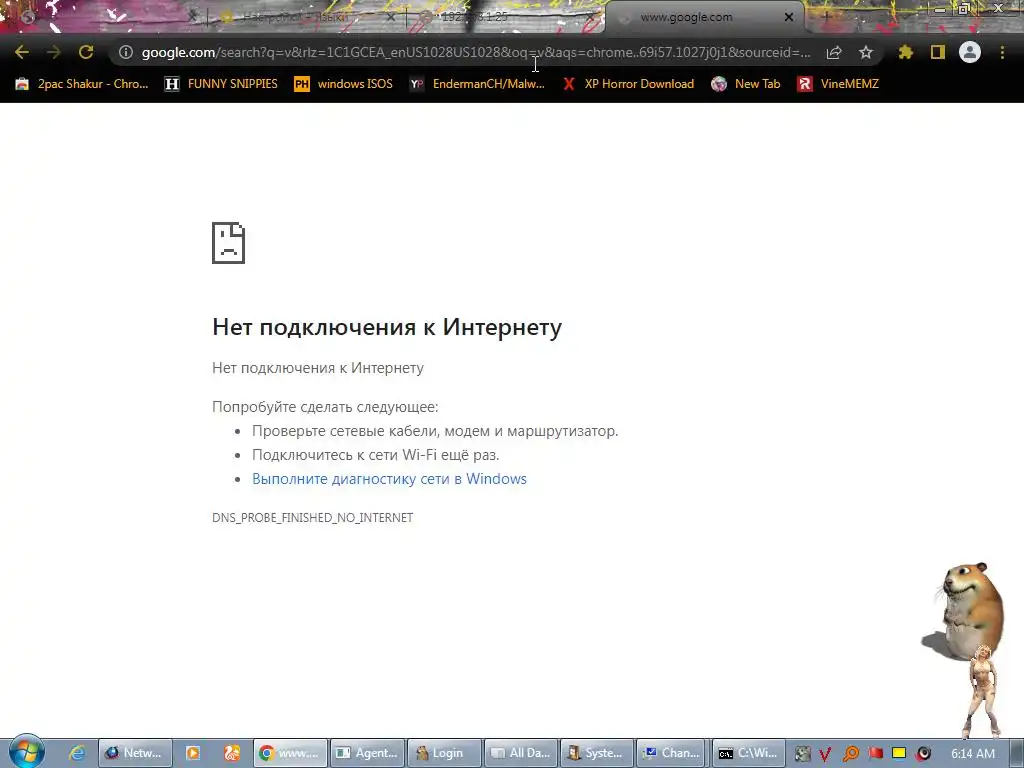Launch Internet Explorer from taskbar
This screenshot has height=768, width=1024.
pyautogui.click(x=77, y=753)
